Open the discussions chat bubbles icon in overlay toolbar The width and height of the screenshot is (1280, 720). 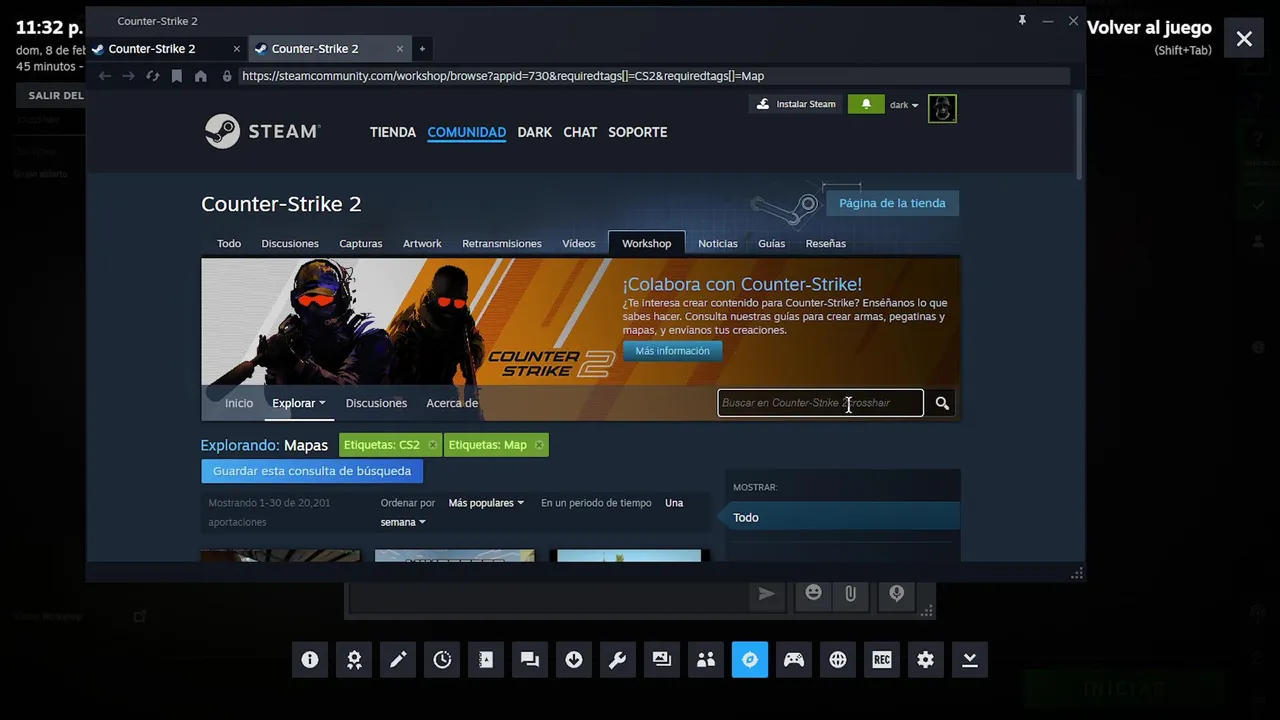pos(530,660)
